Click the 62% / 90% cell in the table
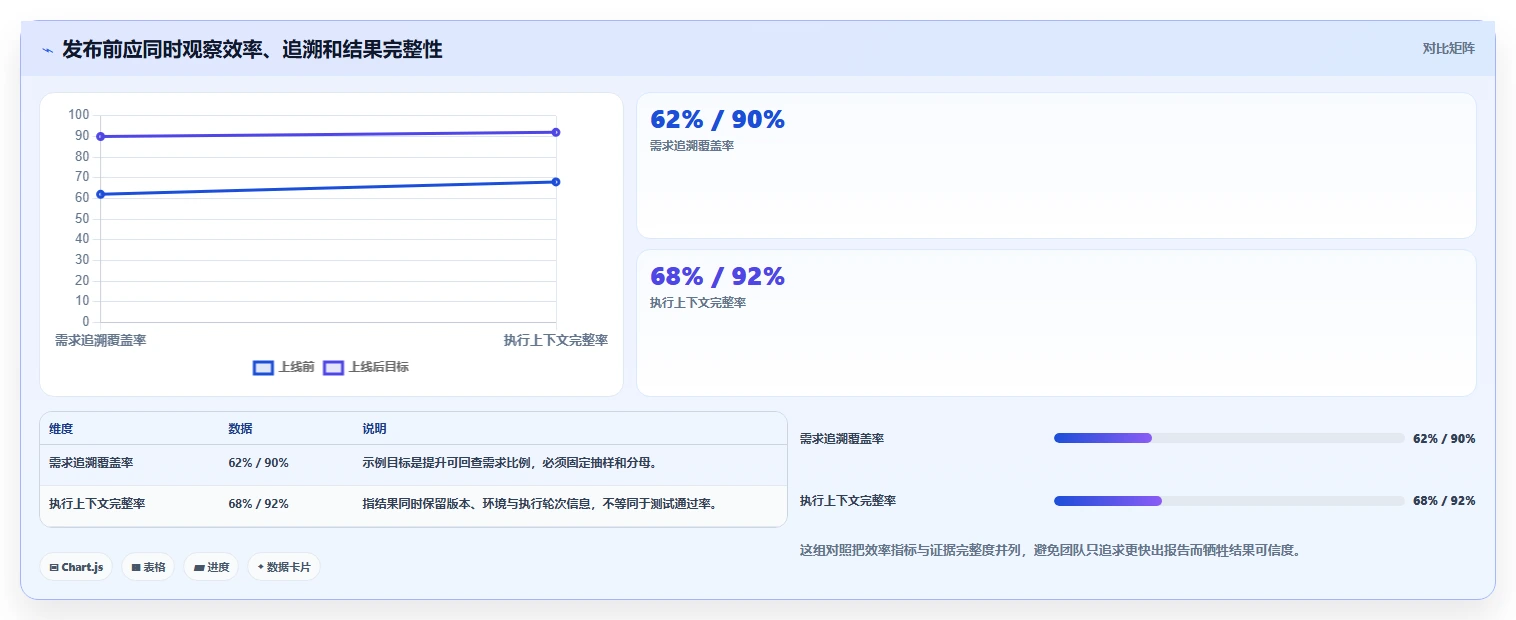 pyautogui.click(x=258, y=463)
